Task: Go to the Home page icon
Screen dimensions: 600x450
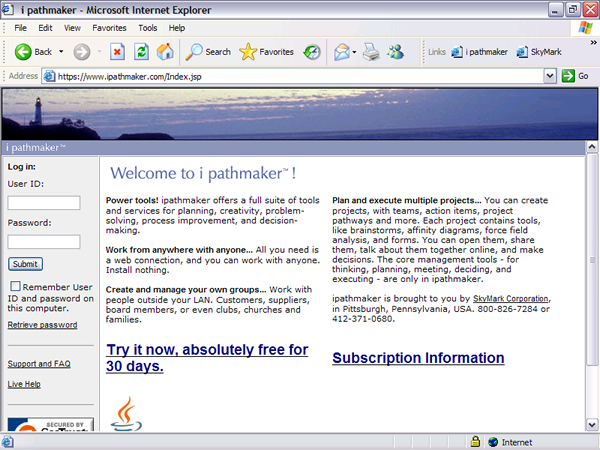Action: point(165,52)
